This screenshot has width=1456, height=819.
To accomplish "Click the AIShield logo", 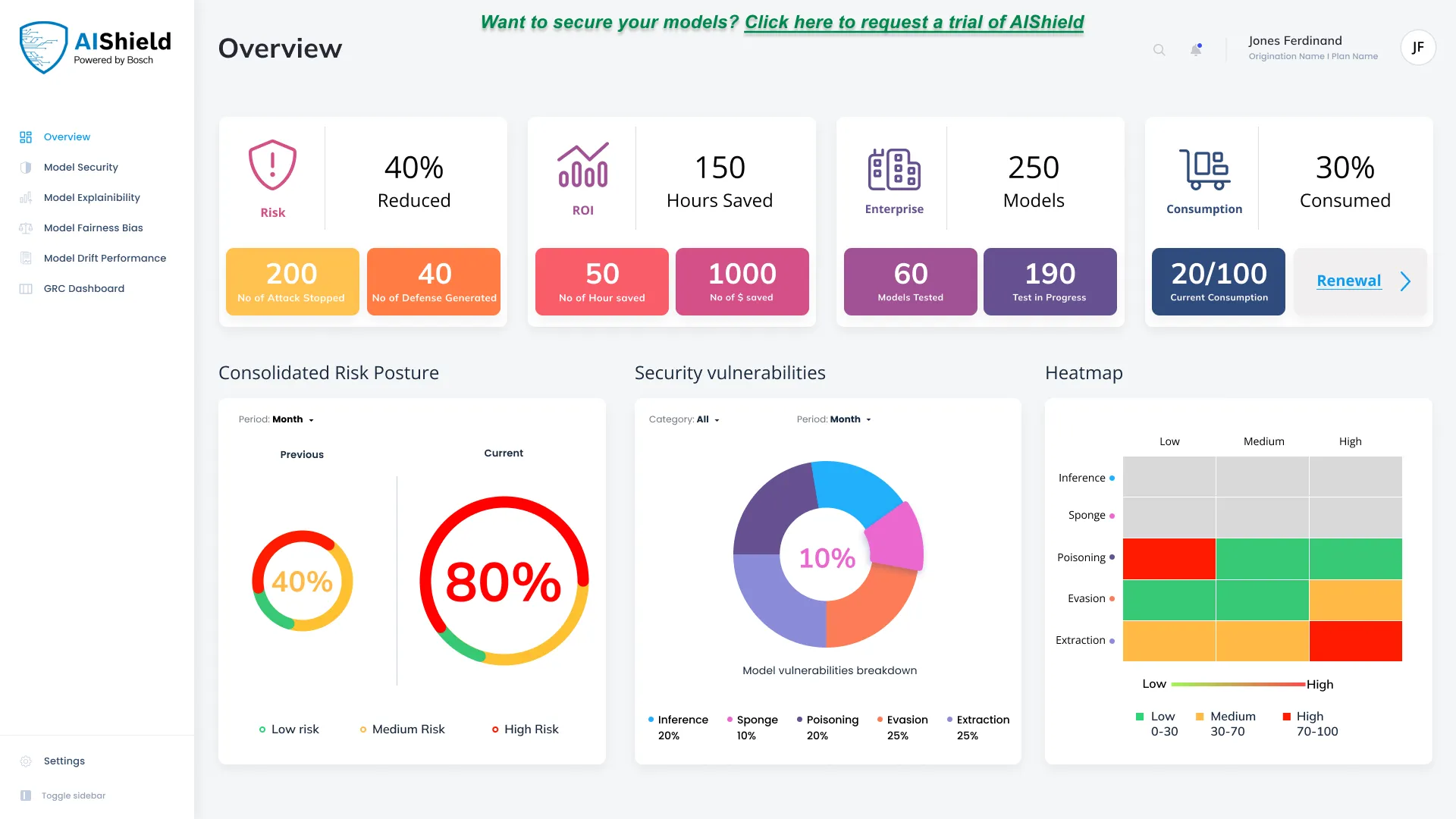I will tap(96, 48).
